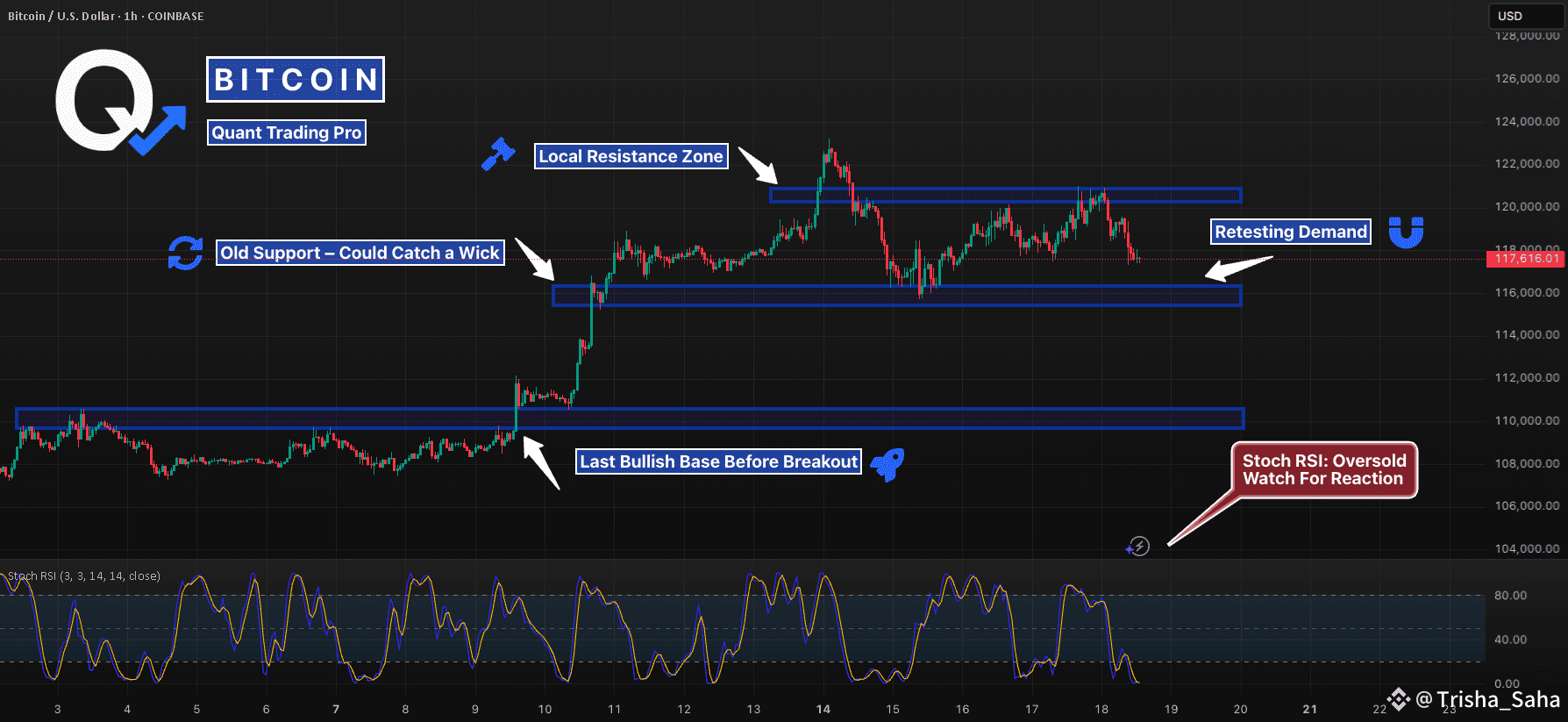The image size is (1568, 722).
Task: Click the 80.00 level on the Stoch RSI scale
Action: [1510, 595]
